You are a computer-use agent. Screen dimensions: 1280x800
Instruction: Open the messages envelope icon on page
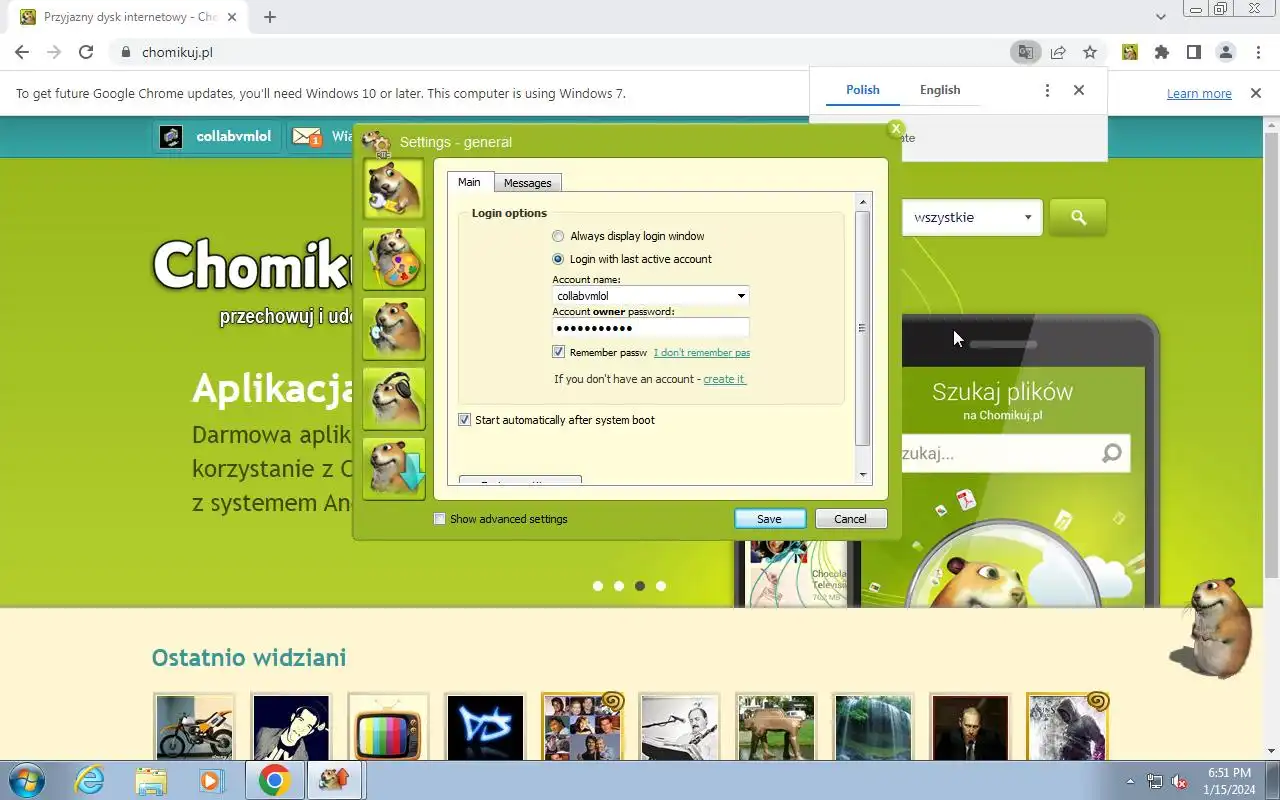click(308, 137)
